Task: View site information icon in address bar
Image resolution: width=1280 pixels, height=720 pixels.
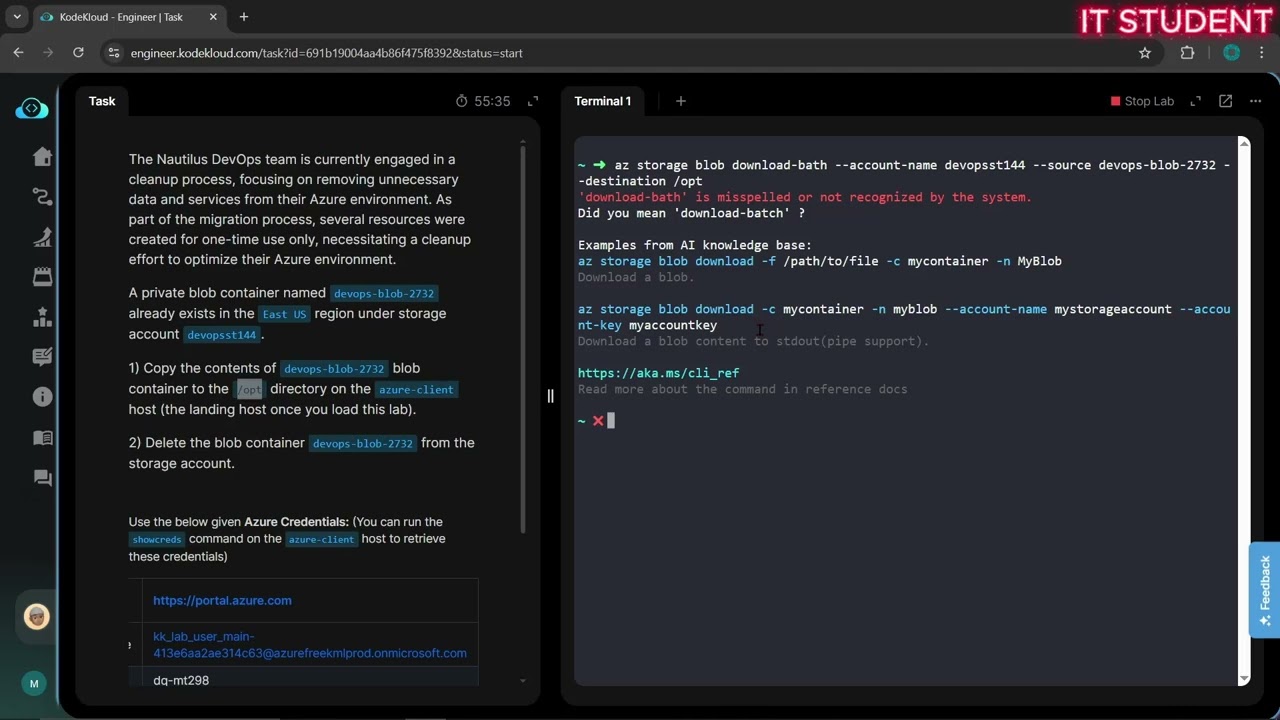Action: [x=113, y=53]
